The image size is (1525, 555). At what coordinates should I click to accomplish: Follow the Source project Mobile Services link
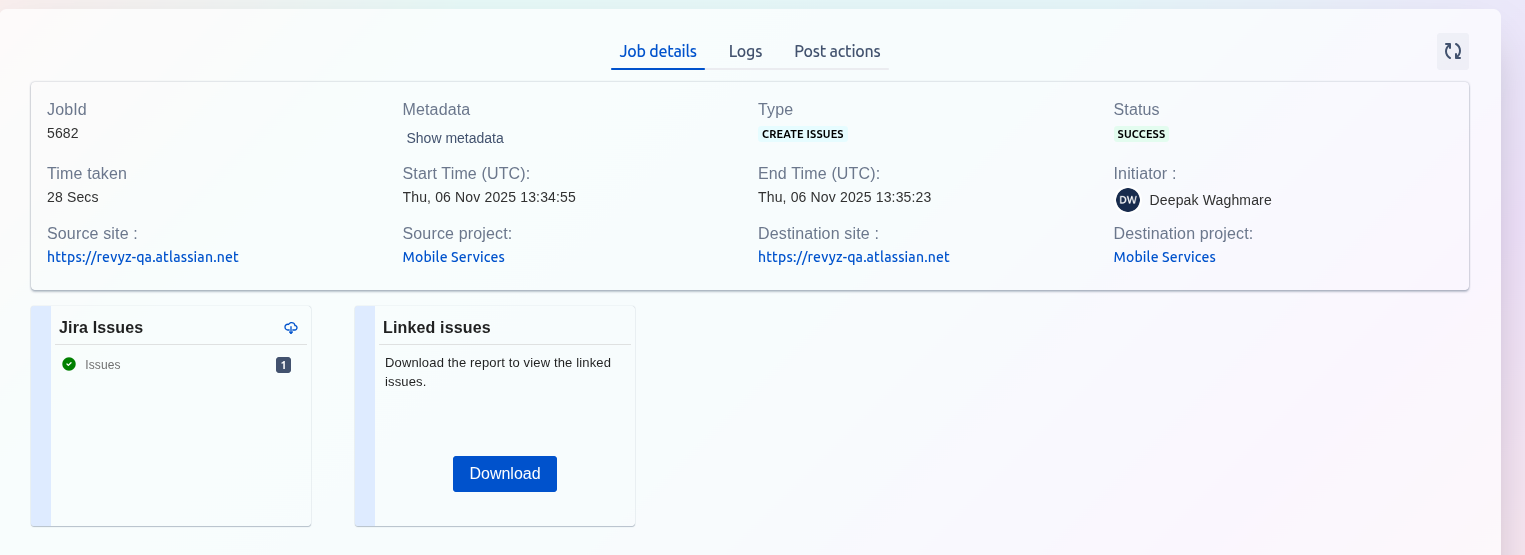pos(453,257)
